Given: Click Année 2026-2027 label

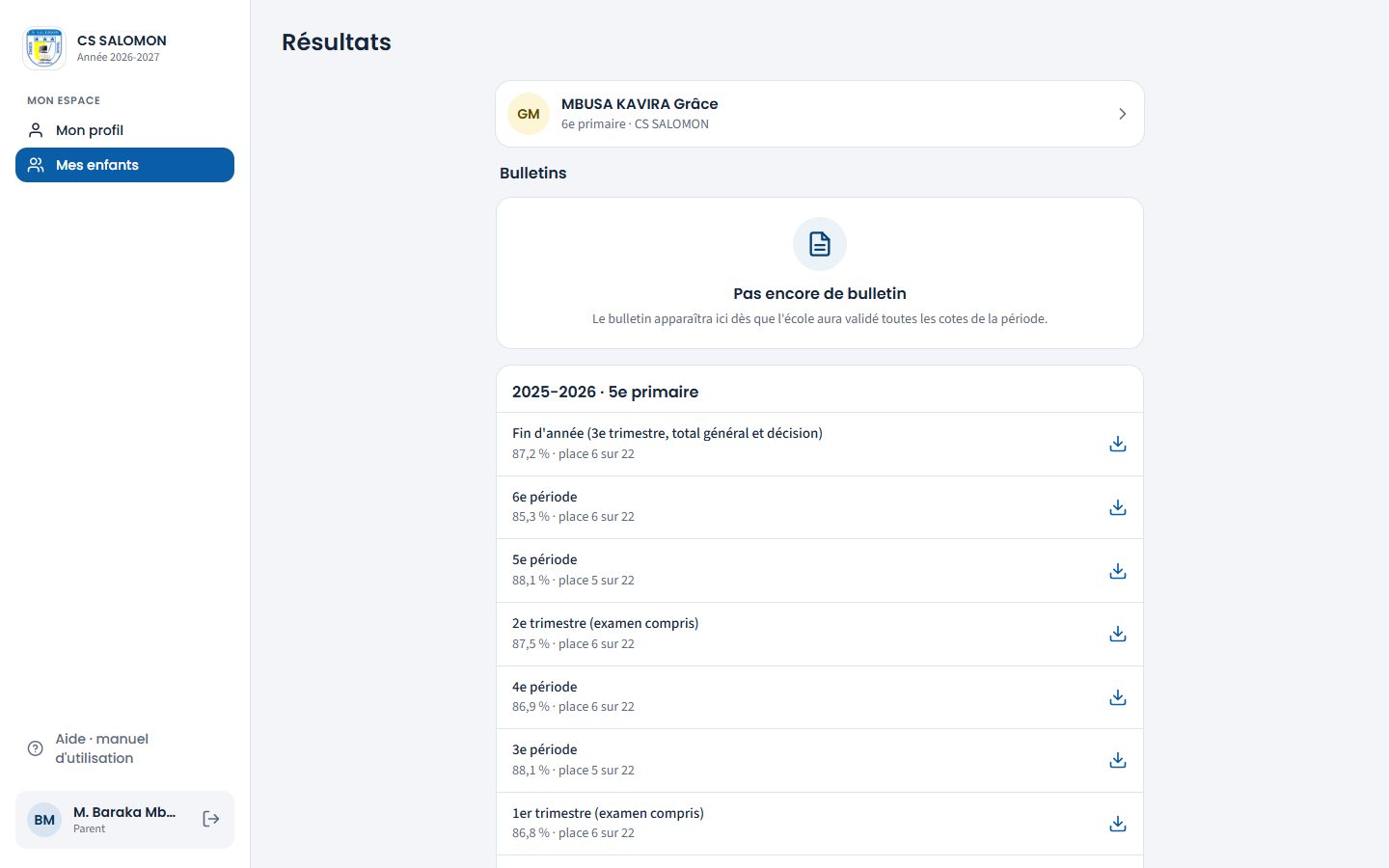Looking at the screenshot, I should pos(119,57).
